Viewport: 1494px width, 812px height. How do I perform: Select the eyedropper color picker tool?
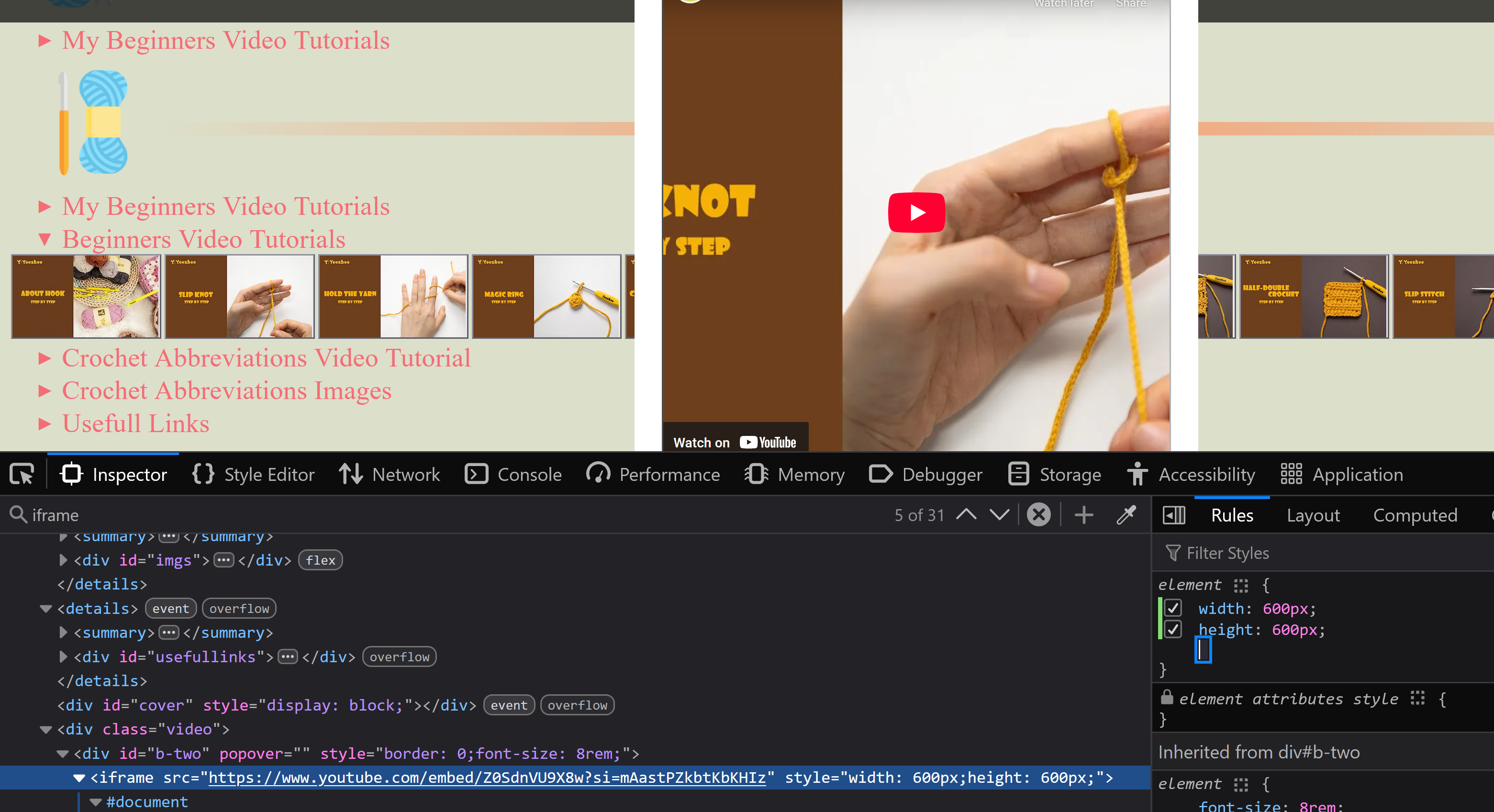pos(1126,514)
